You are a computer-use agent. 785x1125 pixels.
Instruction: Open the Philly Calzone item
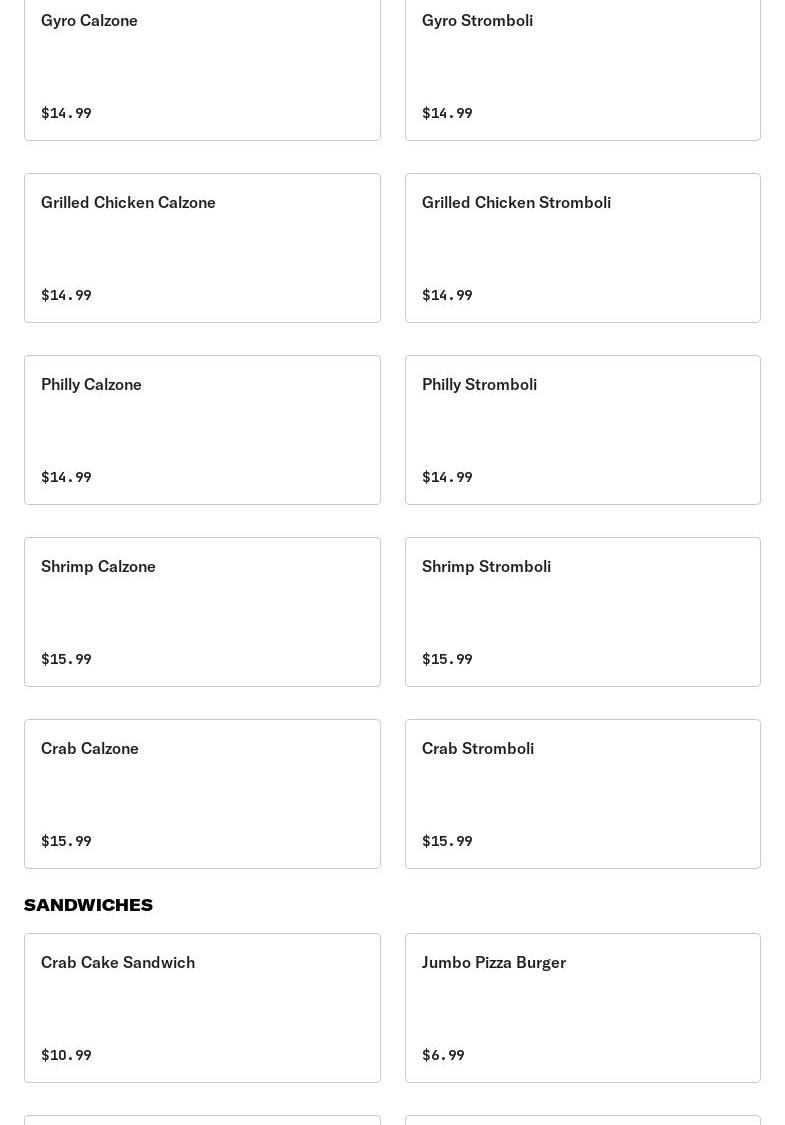(202, 429)
